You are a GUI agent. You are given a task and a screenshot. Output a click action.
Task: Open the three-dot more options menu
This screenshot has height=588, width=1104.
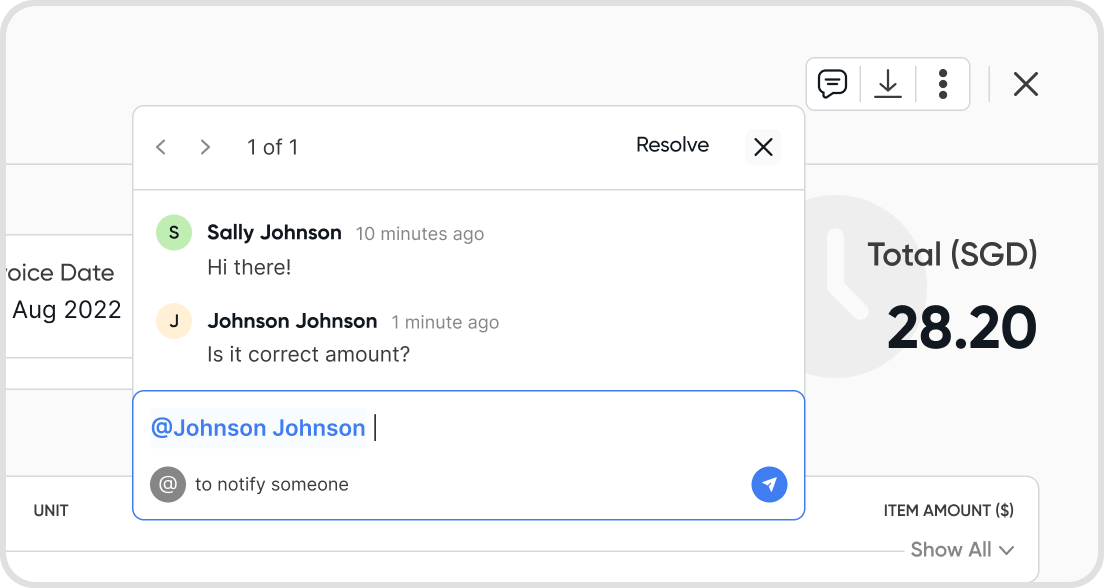click(x=943, y=84)
